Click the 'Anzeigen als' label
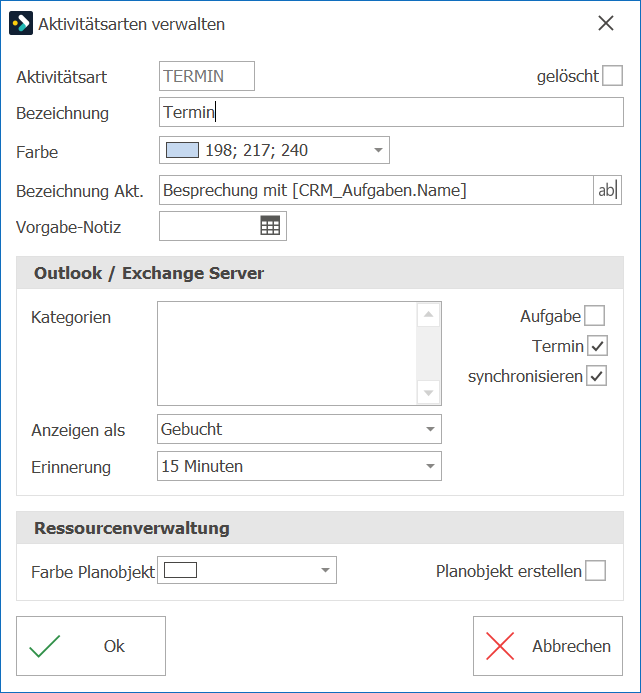The height and width of the screenshot is (693, 641). tap(78, 430)
